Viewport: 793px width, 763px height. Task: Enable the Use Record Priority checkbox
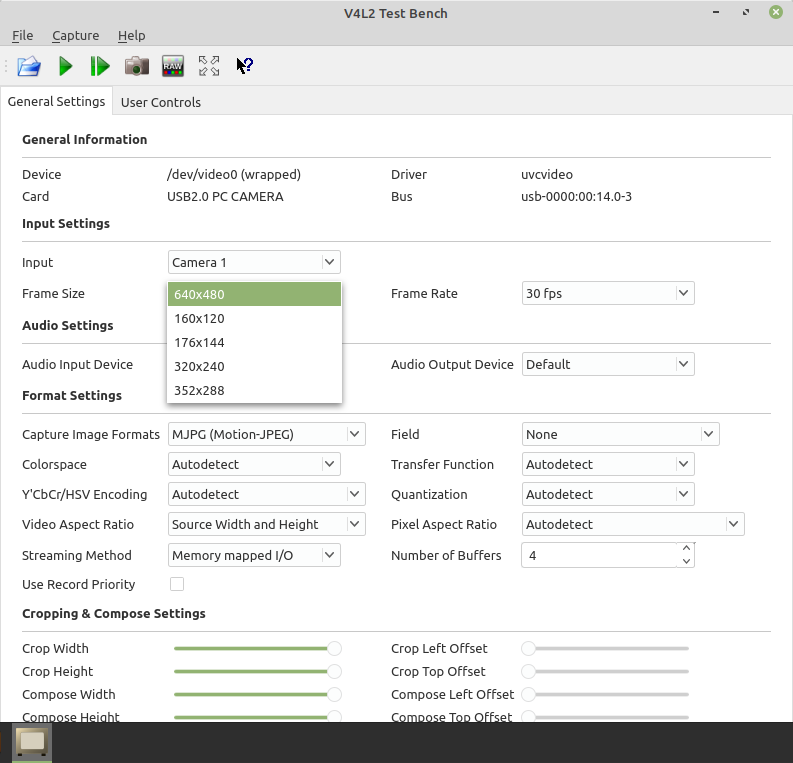[x=177, y=584]
